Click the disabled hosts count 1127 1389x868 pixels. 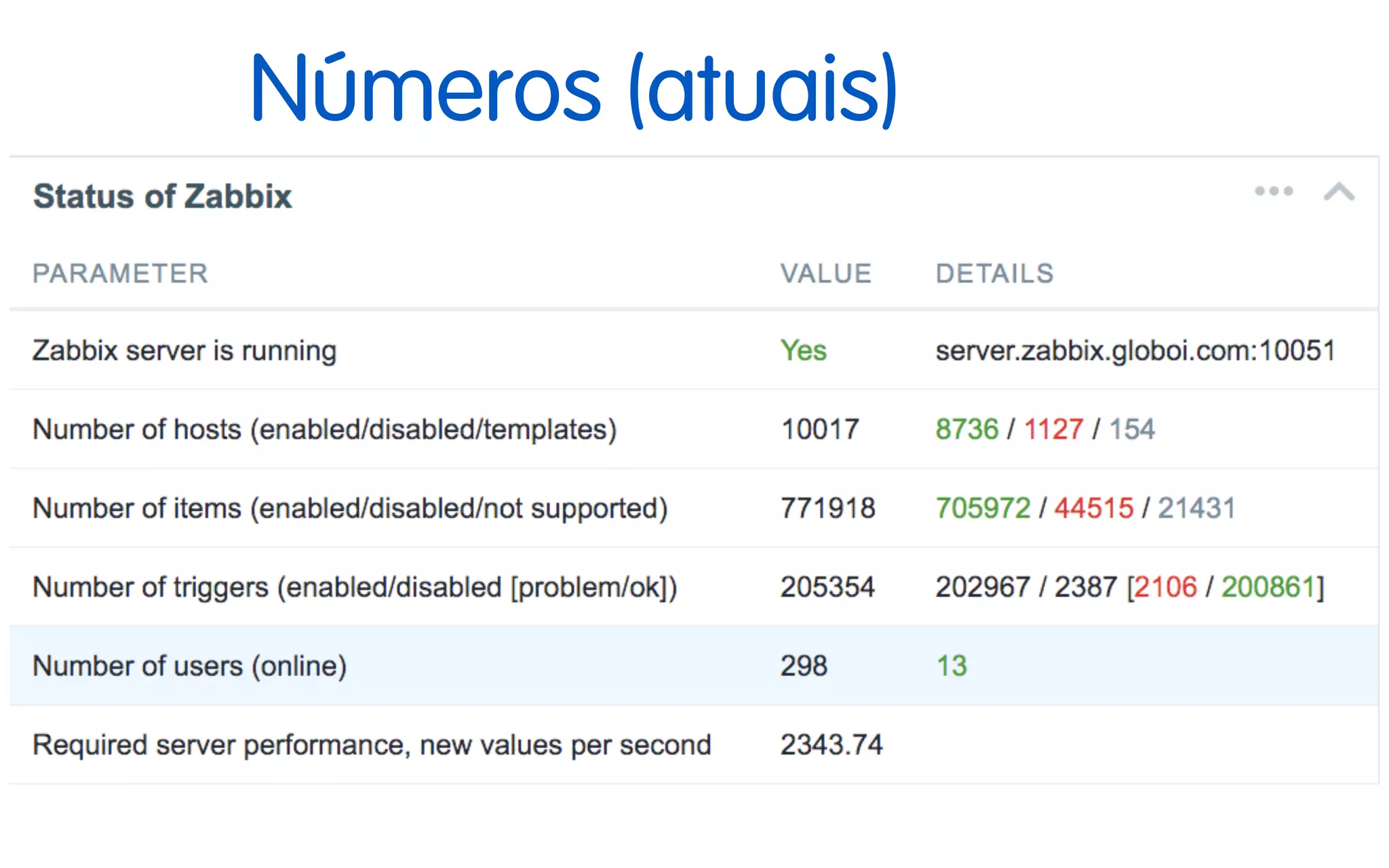[1053, 429]
